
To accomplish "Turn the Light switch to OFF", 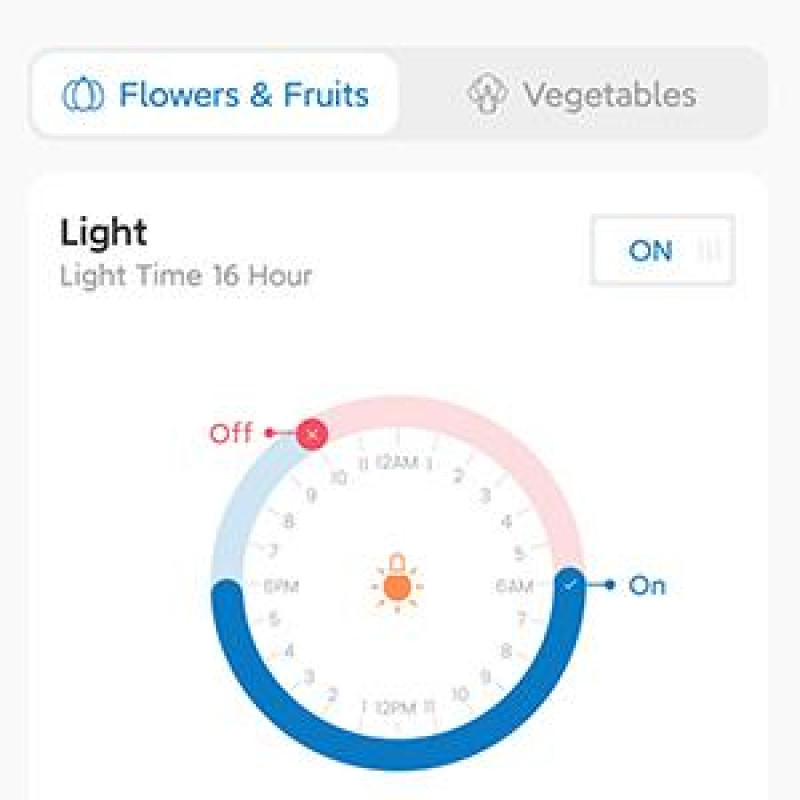I will coord(662,252).
